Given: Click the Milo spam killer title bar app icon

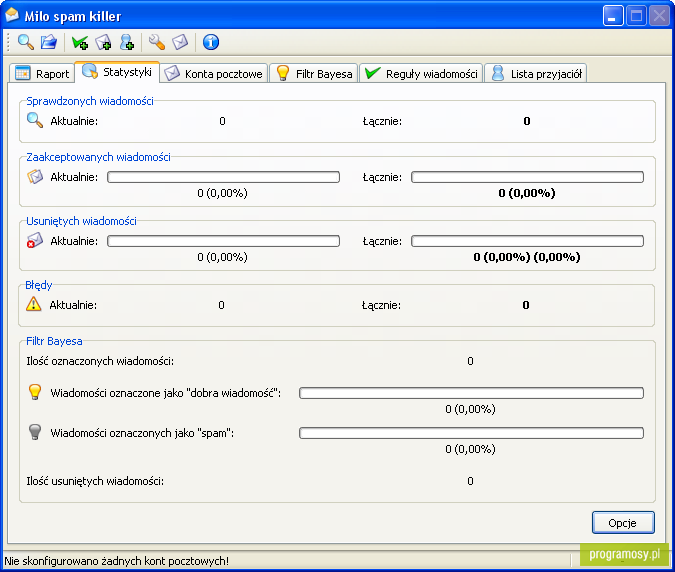Looking at the screenshot, I should coord(12,15).
